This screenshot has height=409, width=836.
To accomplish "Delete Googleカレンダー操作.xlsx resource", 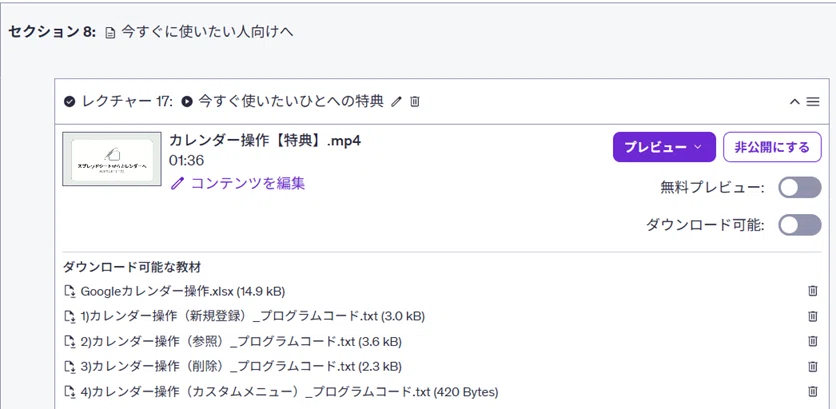I will (813, 291).
